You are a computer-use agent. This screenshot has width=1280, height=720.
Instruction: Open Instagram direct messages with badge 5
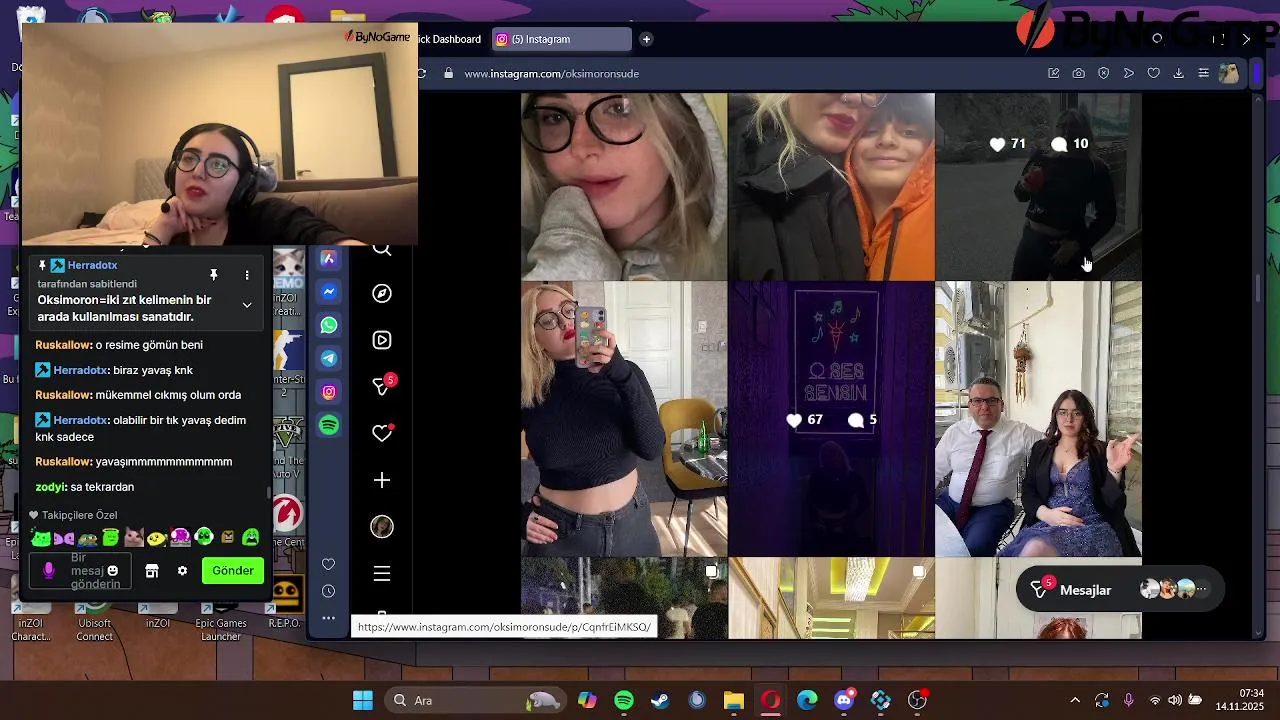(383, 385)
